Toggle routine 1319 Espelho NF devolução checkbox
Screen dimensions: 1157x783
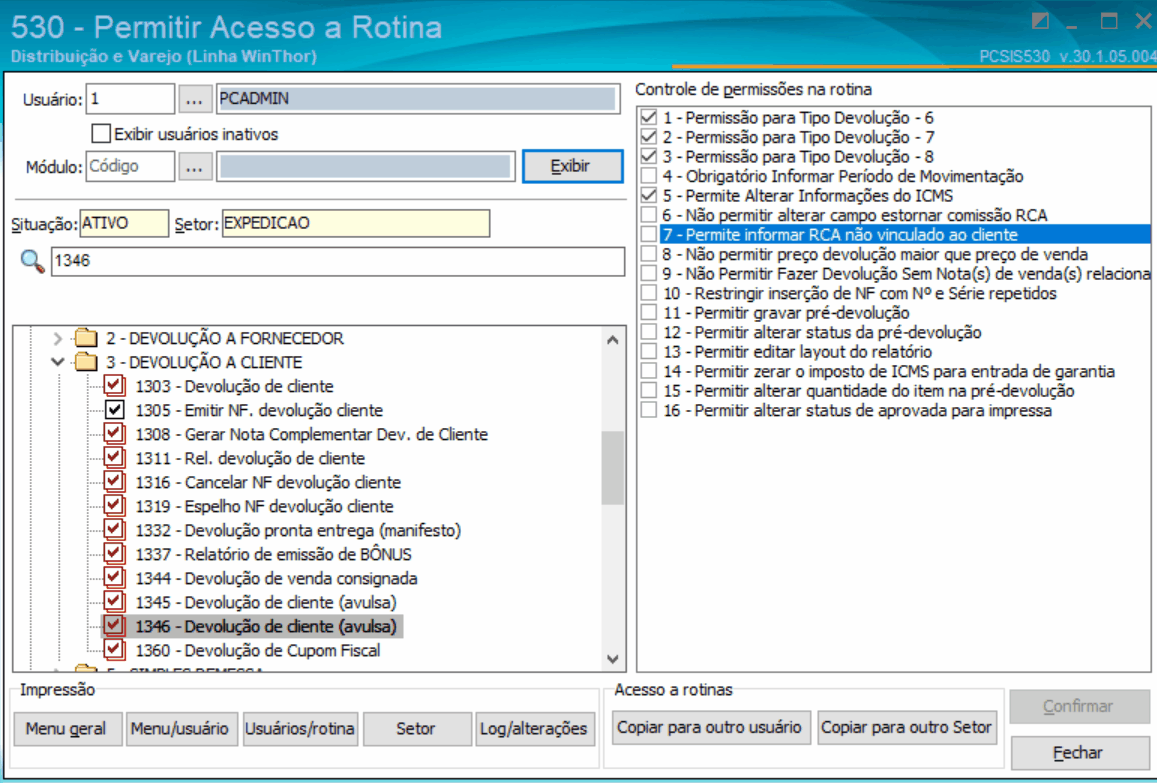[114, 506]
